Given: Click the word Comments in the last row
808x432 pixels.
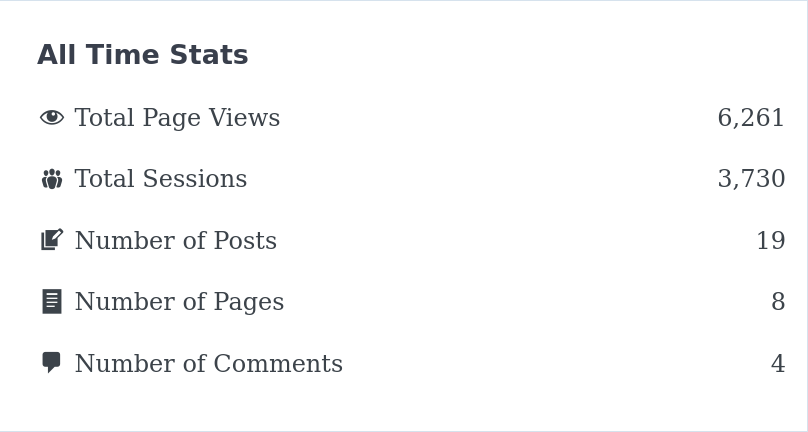Looking at the screenshot, I should click(x=278, y=363).
